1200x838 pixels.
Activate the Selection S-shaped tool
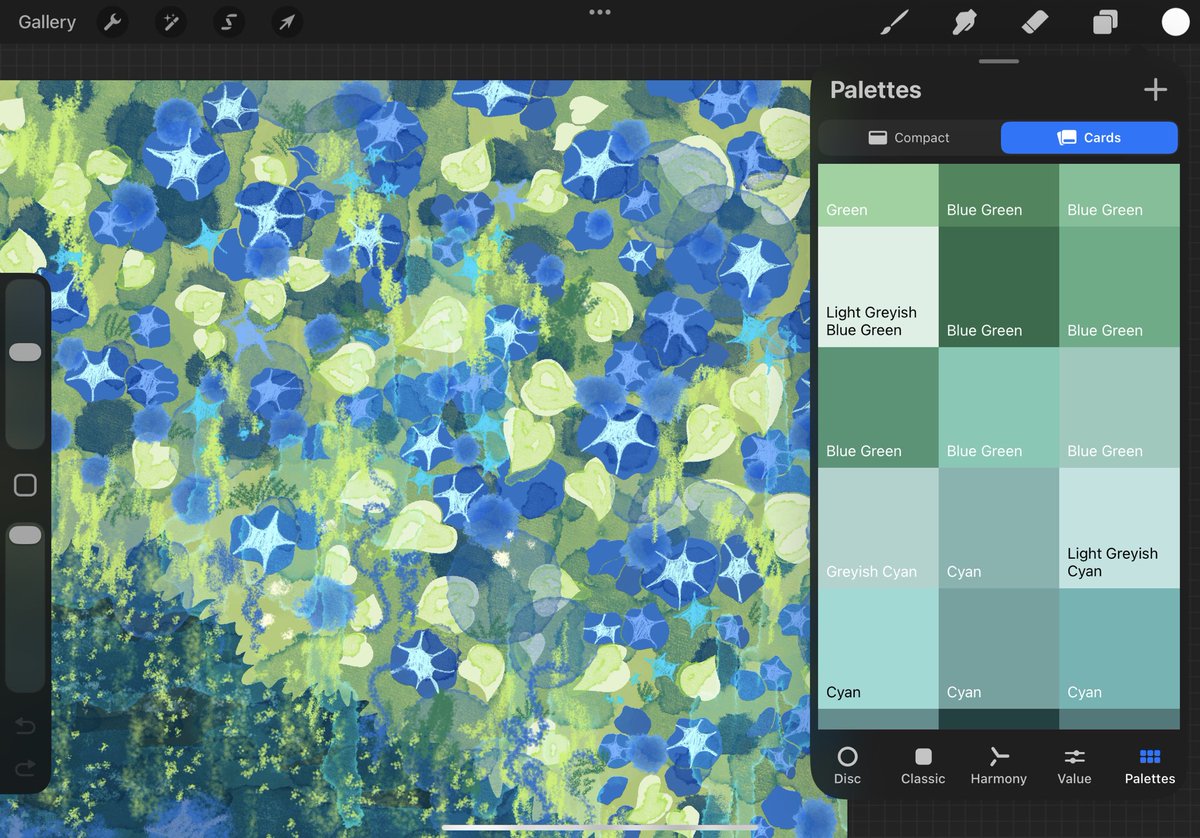click(x=228, y=22)
